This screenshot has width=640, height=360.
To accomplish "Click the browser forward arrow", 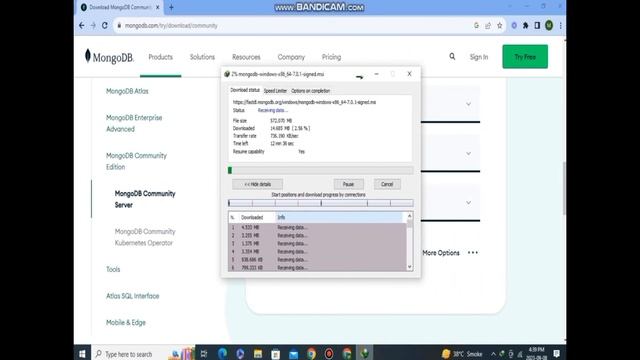I will click(x=93, y=25).
